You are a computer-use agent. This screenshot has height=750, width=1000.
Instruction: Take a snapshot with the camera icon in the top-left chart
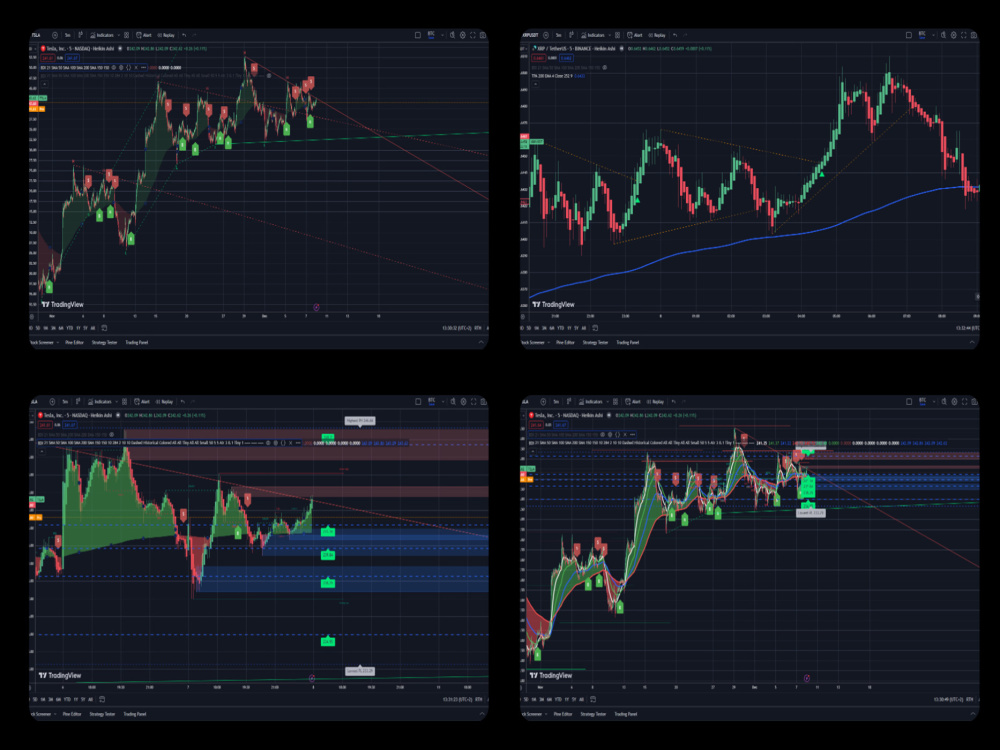(x=483, y=35)
